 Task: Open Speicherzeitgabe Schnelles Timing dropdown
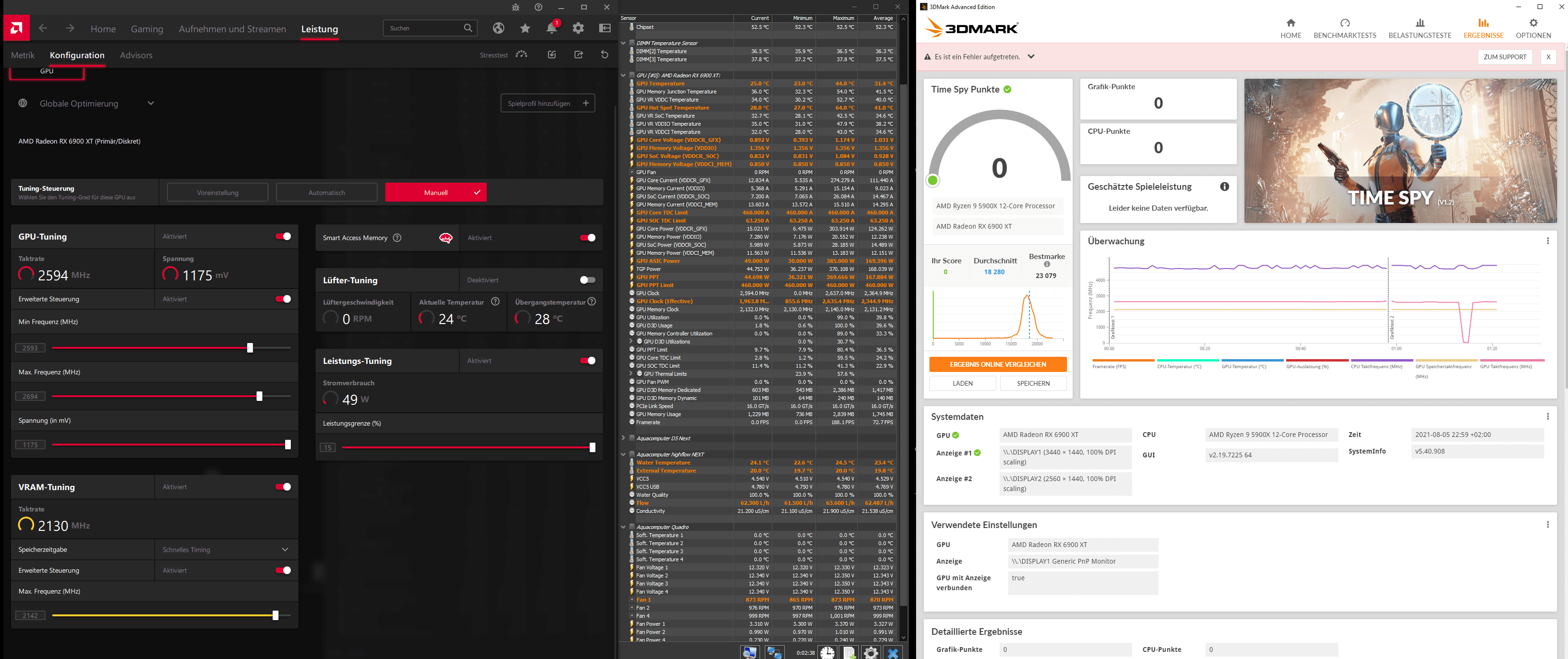(x=226, y=550)
